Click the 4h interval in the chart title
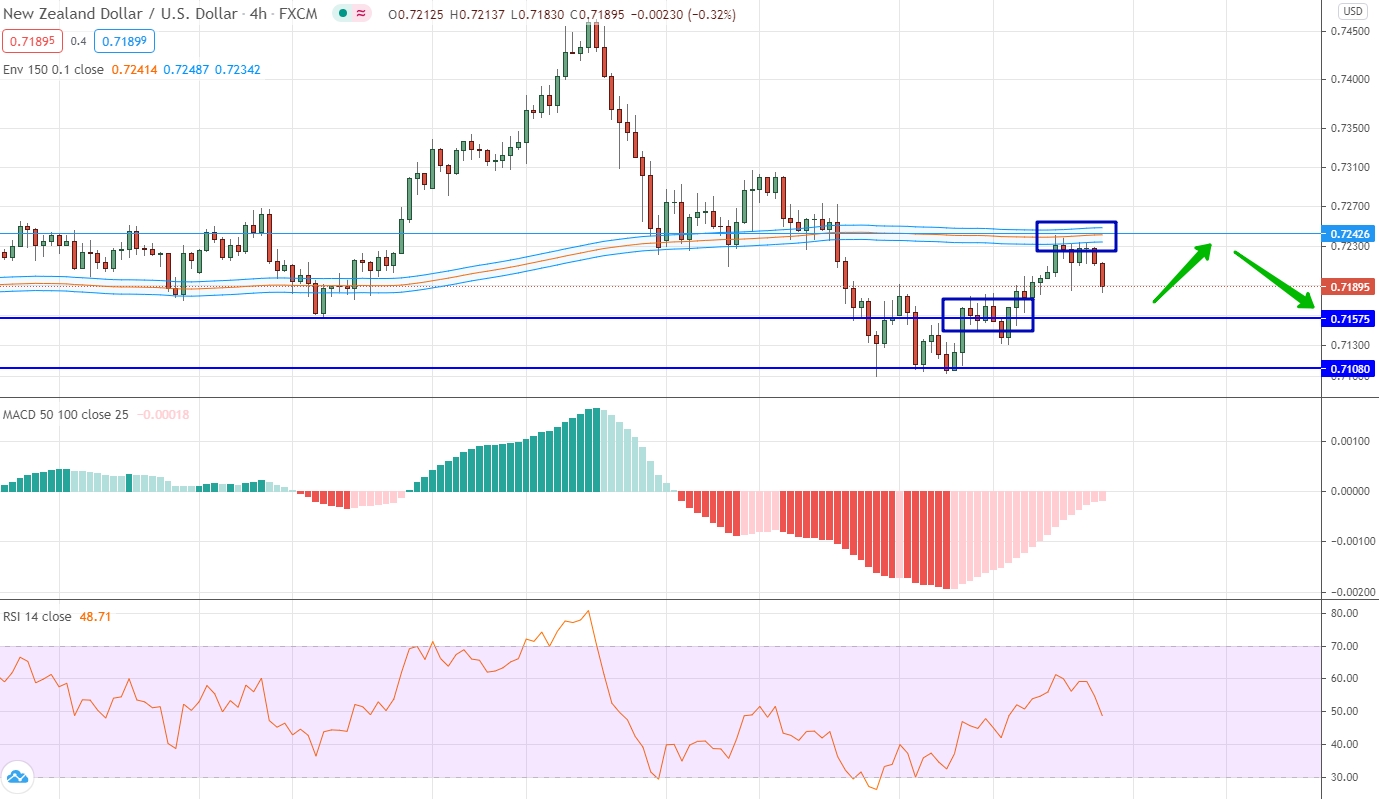This screenshot has width=1379, height=799. coord(258,14)
